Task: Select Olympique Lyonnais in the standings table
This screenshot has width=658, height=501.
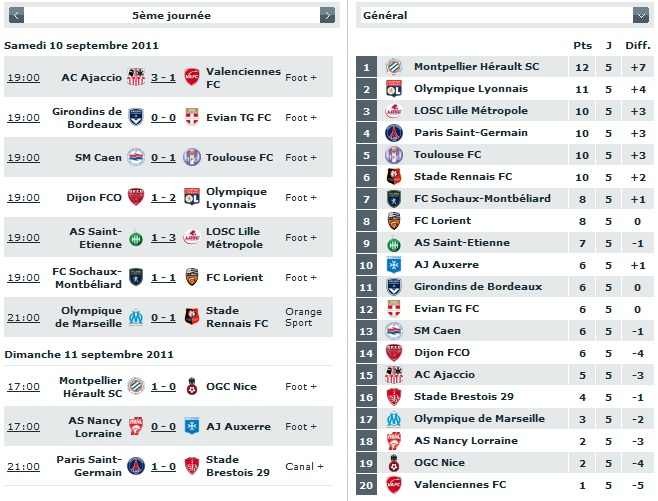Action: pos(471,89)
